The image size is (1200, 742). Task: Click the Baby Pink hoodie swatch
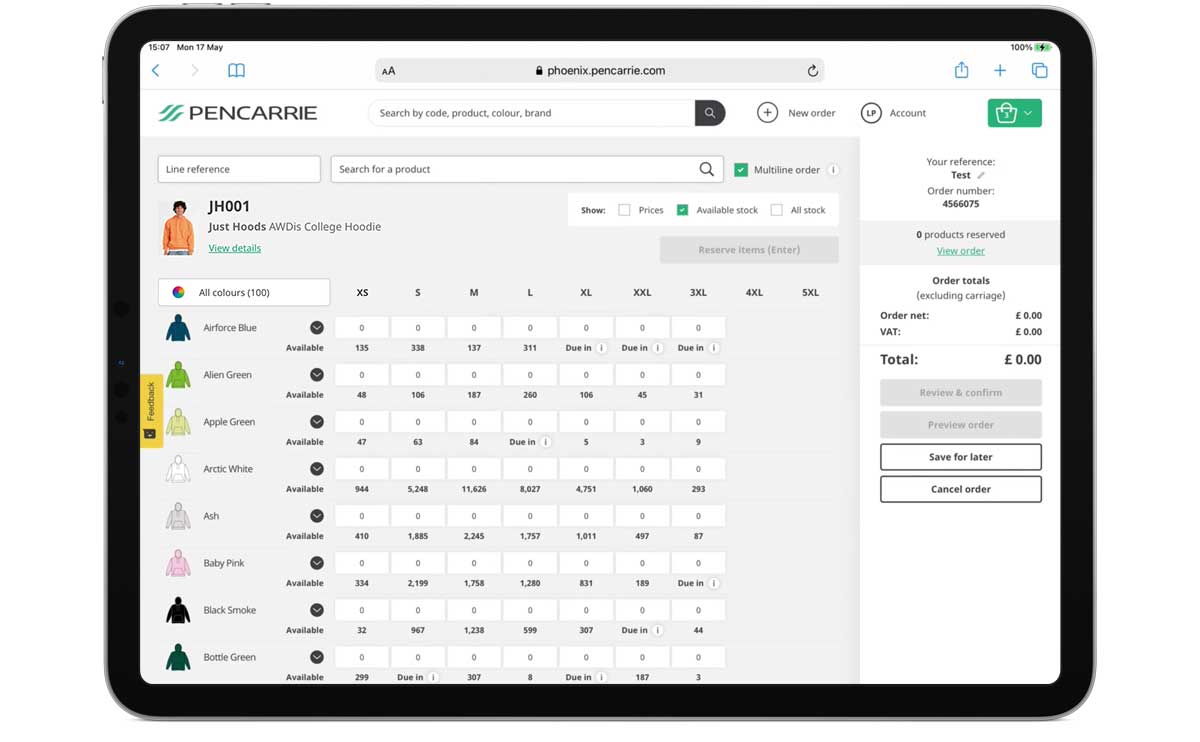click(178, 563)
